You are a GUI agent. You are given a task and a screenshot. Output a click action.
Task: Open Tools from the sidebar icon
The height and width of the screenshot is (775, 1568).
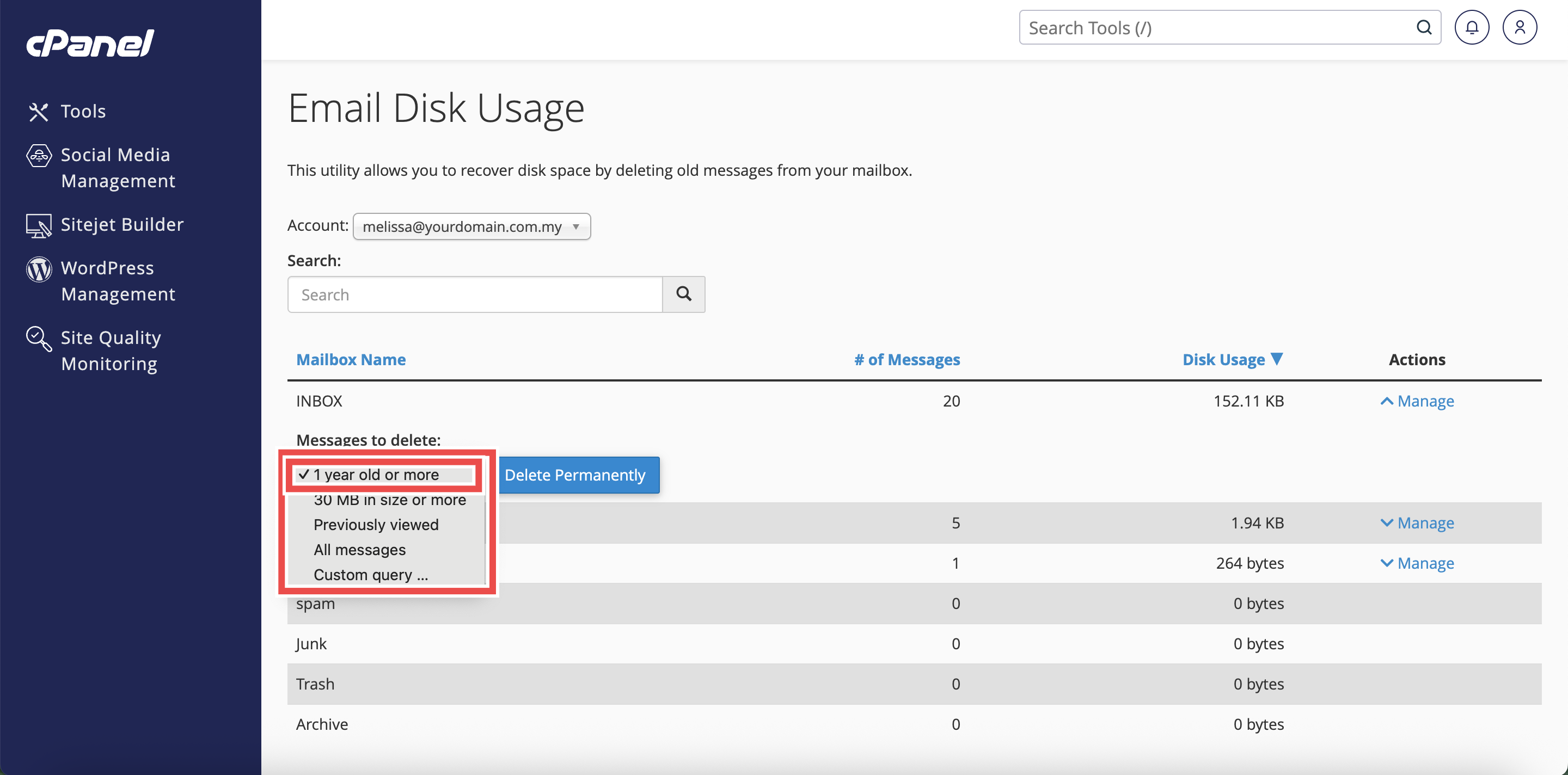[x=38, y=112]
